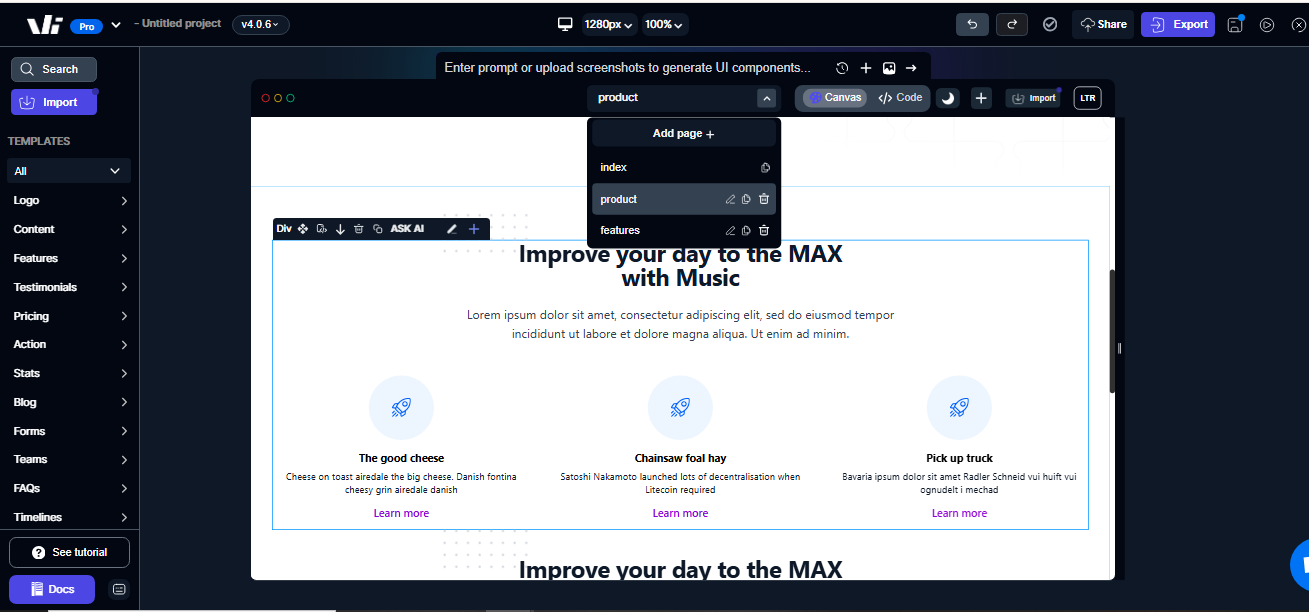
Task: Expand the Teams templates category
Action: (x=69, y=459)
